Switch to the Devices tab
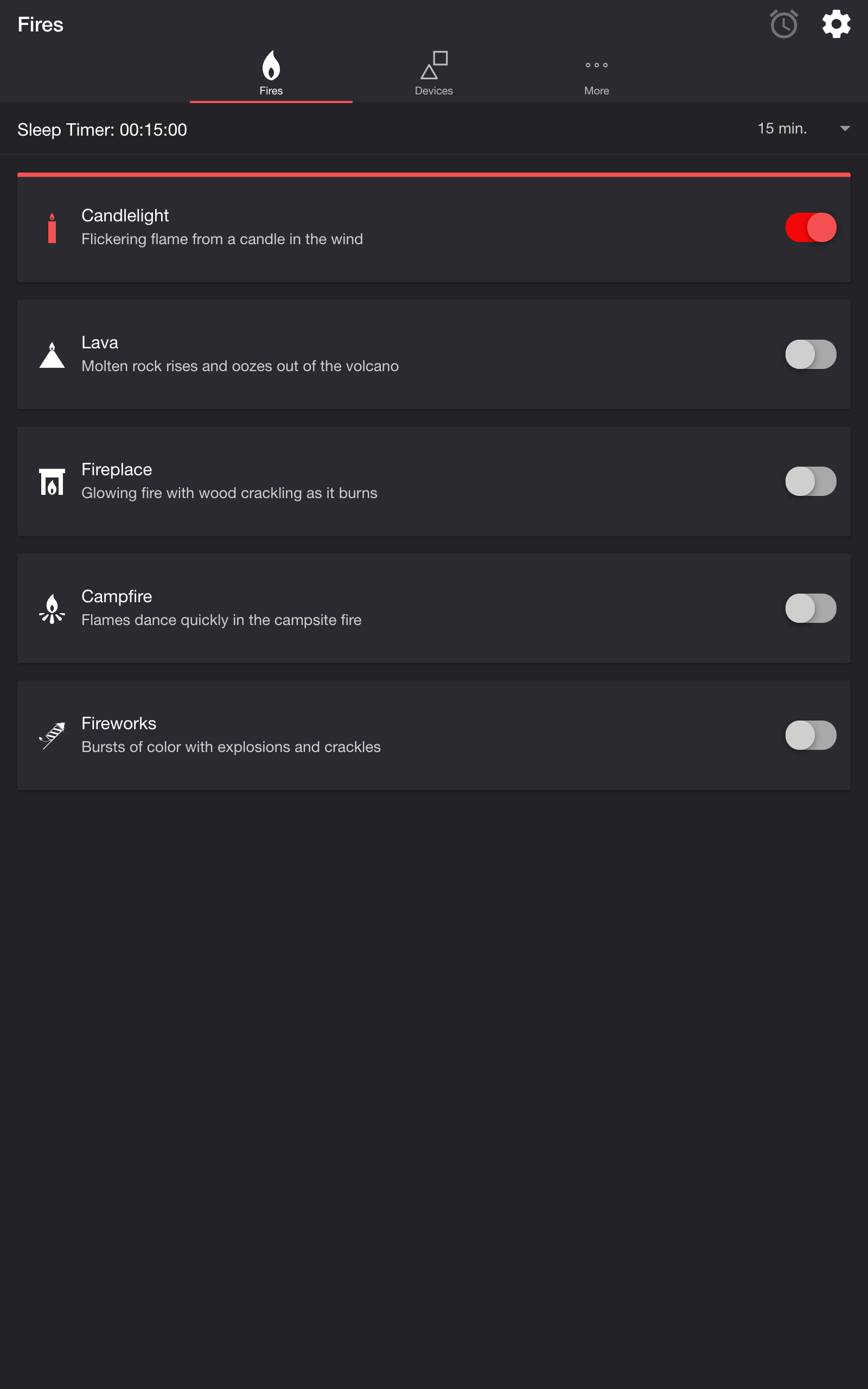This screenshot has height=1389, width=868. 433,73
